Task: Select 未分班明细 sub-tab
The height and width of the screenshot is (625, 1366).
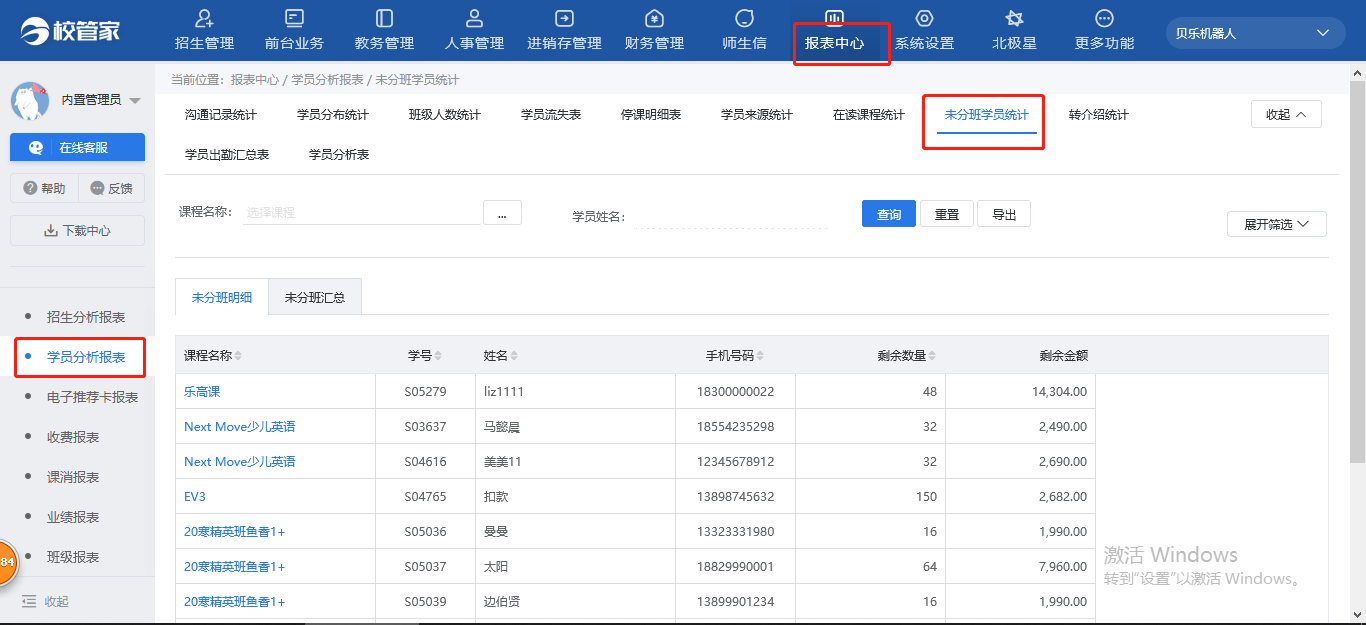Action: pos(222,297)
